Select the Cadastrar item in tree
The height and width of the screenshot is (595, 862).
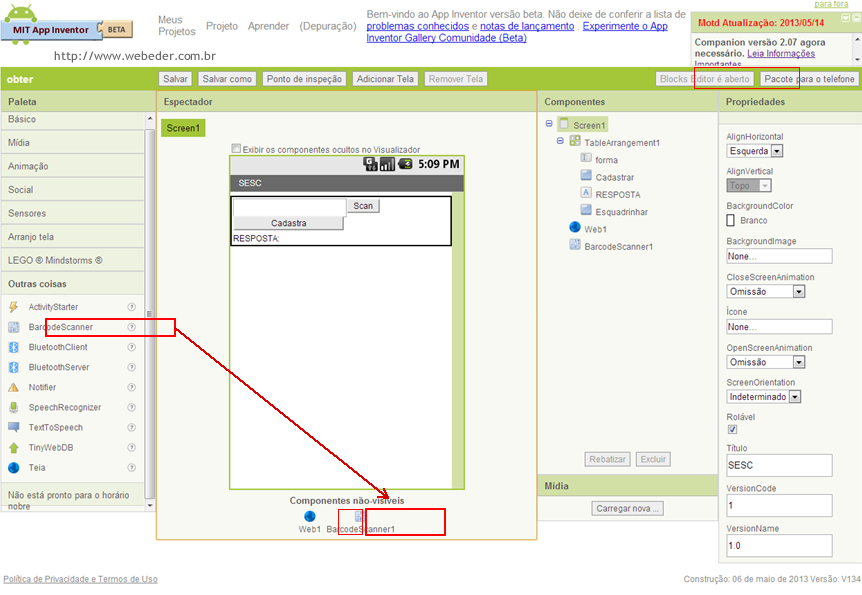coord(615,177)
